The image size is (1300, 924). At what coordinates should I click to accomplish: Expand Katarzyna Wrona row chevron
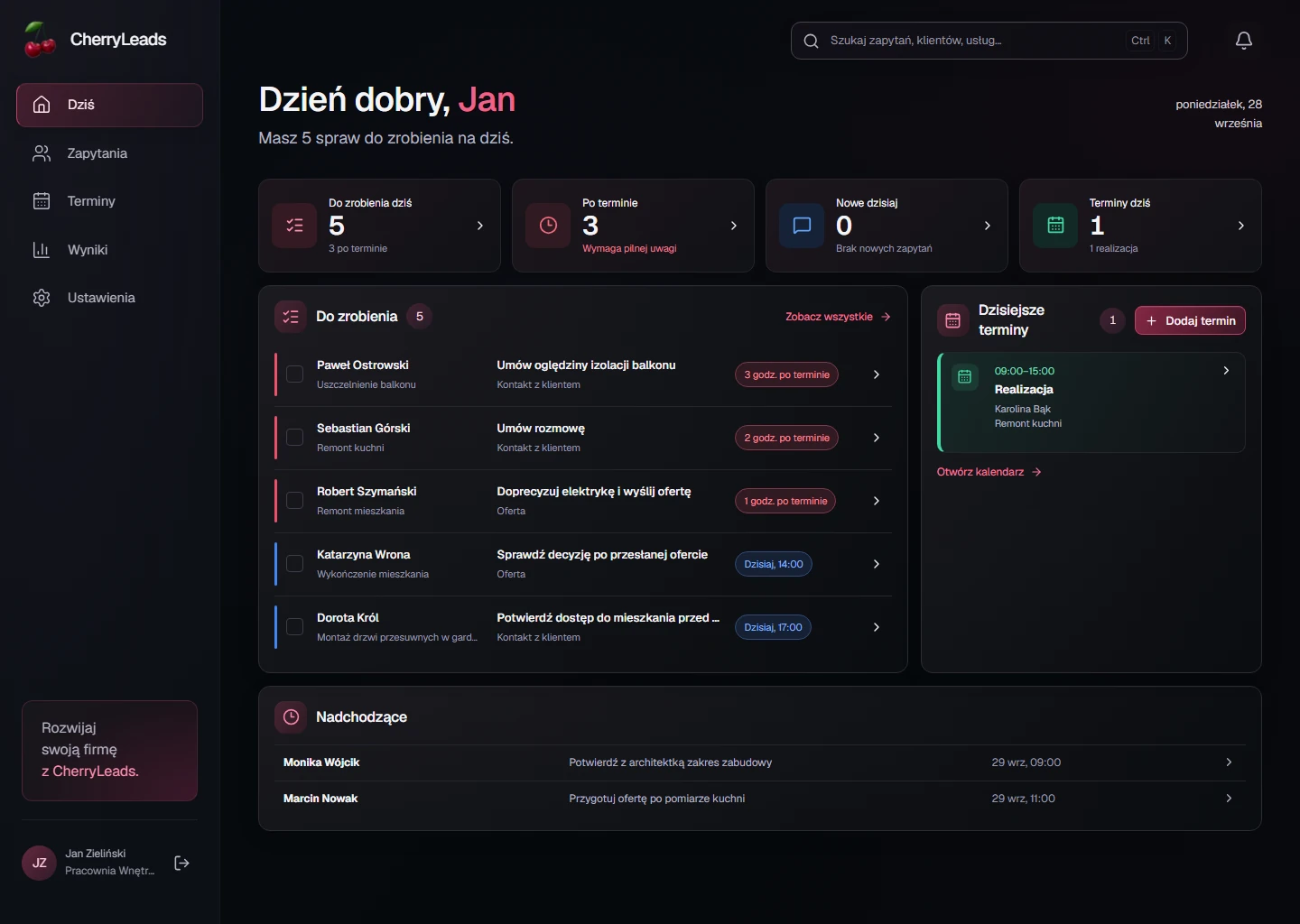(876, 564)
